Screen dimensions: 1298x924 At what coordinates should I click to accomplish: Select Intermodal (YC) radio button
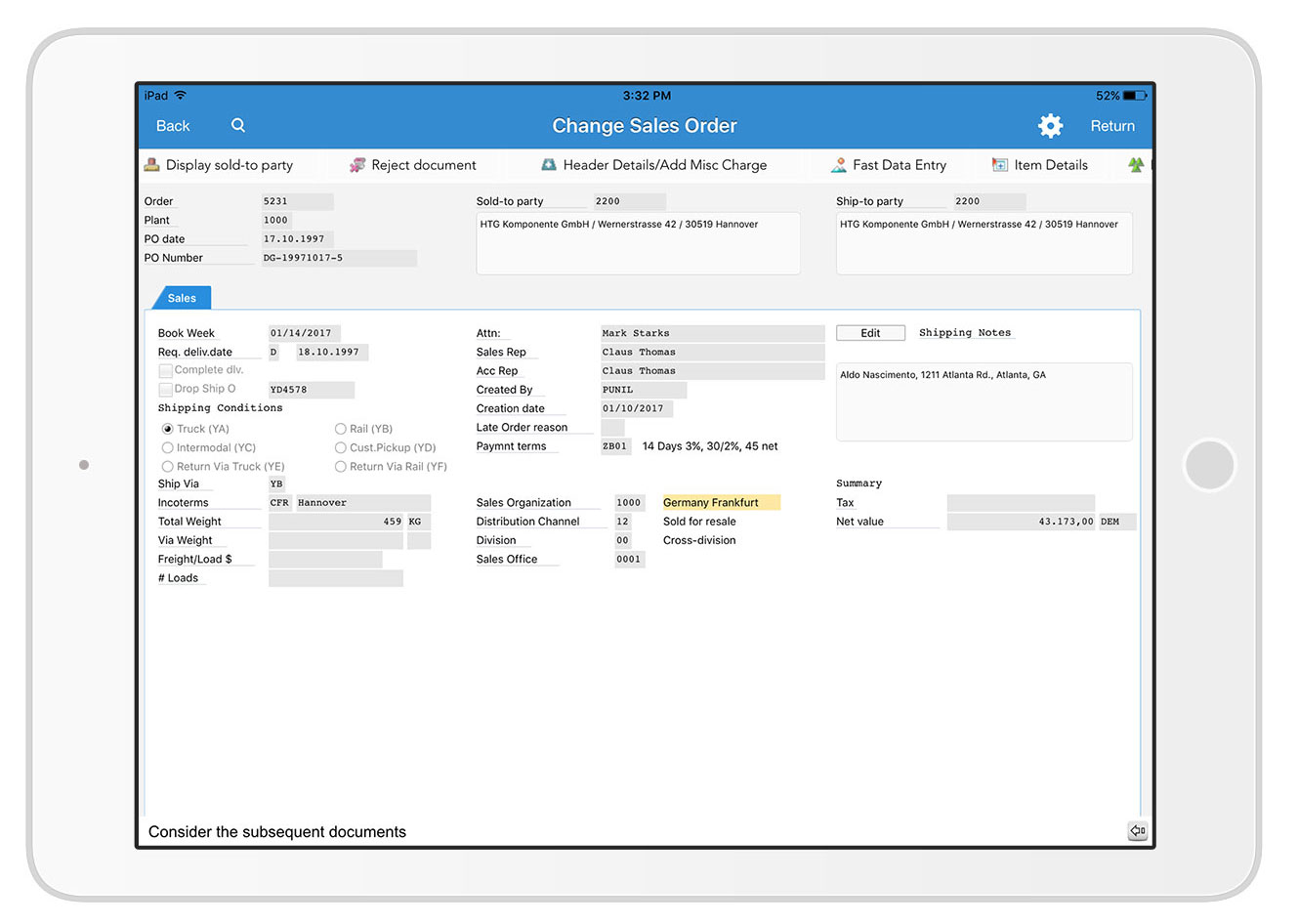168,447
